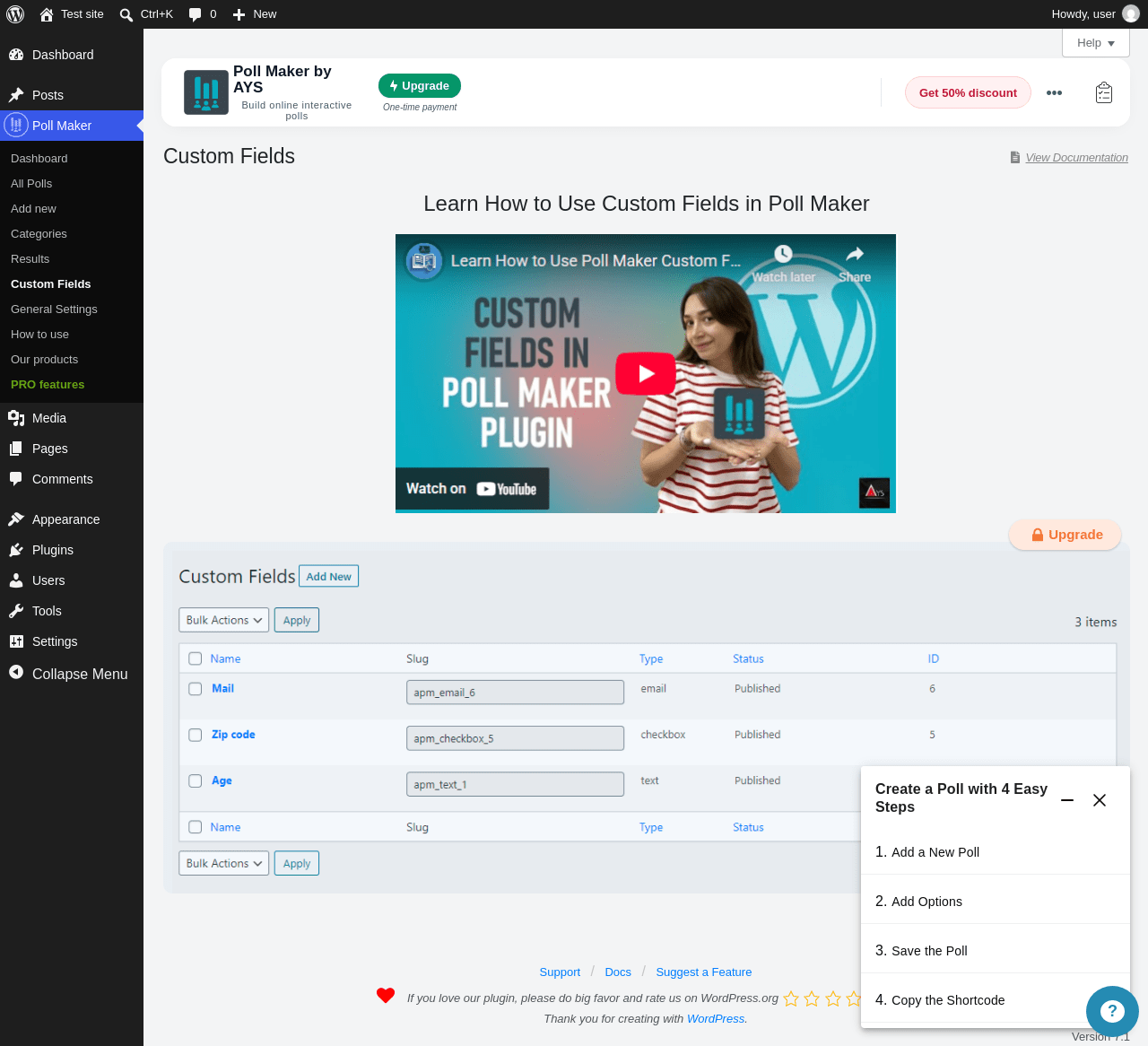
Task: Close the Create a Poll steps panel
Action: click(x=1100, y=800)
